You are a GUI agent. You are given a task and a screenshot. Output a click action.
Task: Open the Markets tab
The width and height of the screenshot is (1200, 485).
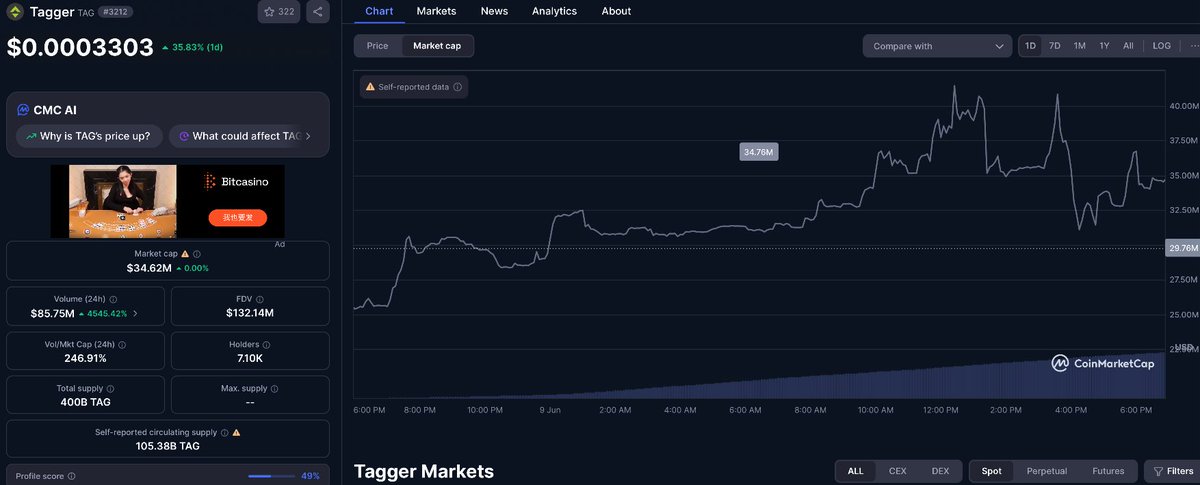click(x=436, y=11)
